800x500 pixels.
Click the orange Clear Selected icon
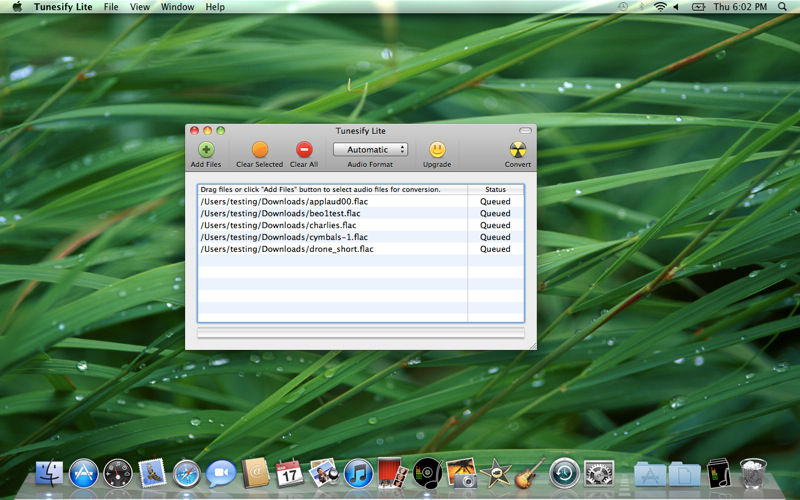(x=260, y=149)
